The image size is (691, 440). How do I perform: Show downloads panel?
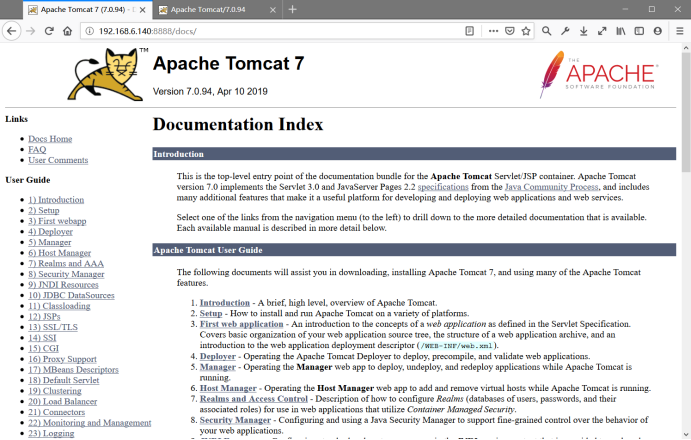583,31
